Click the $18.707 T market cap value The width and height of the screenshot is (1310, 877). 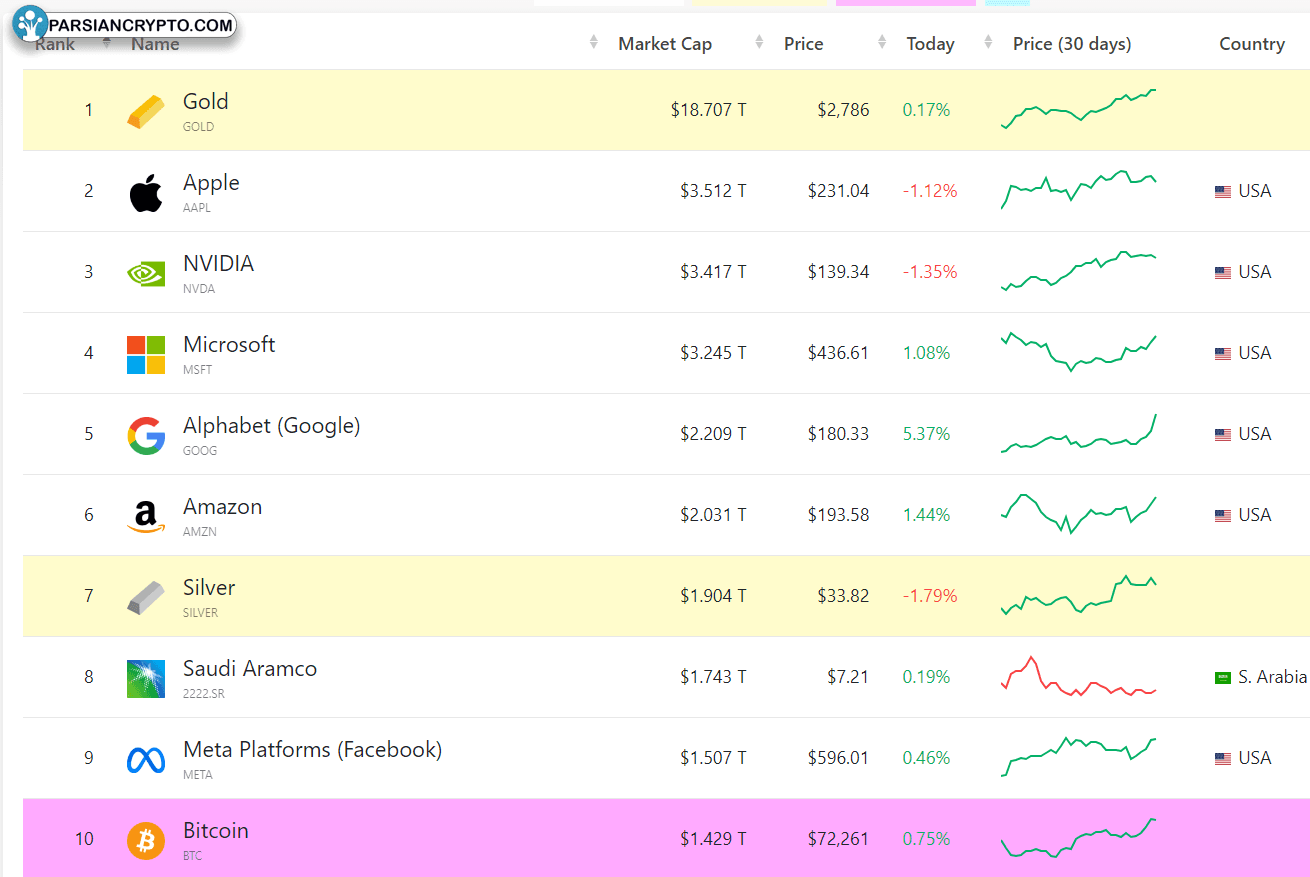[708, 110]
